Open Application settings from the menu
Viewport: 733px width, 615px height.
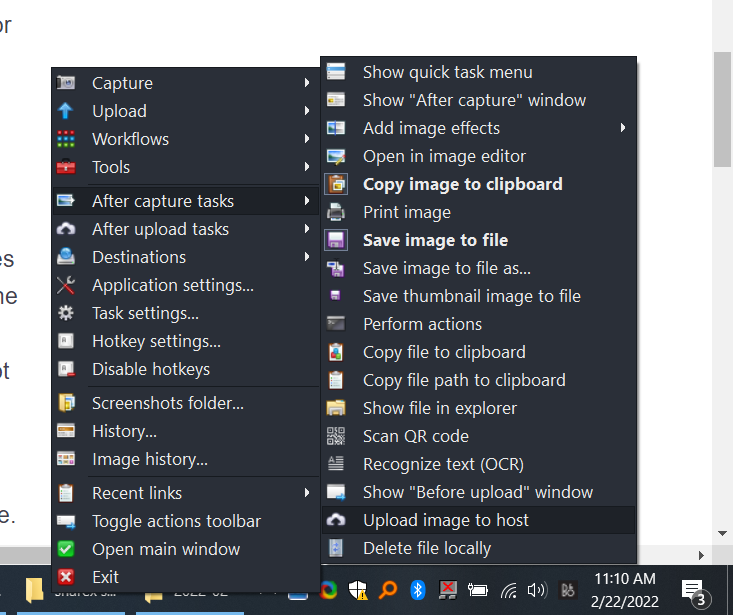click(172, 285)
